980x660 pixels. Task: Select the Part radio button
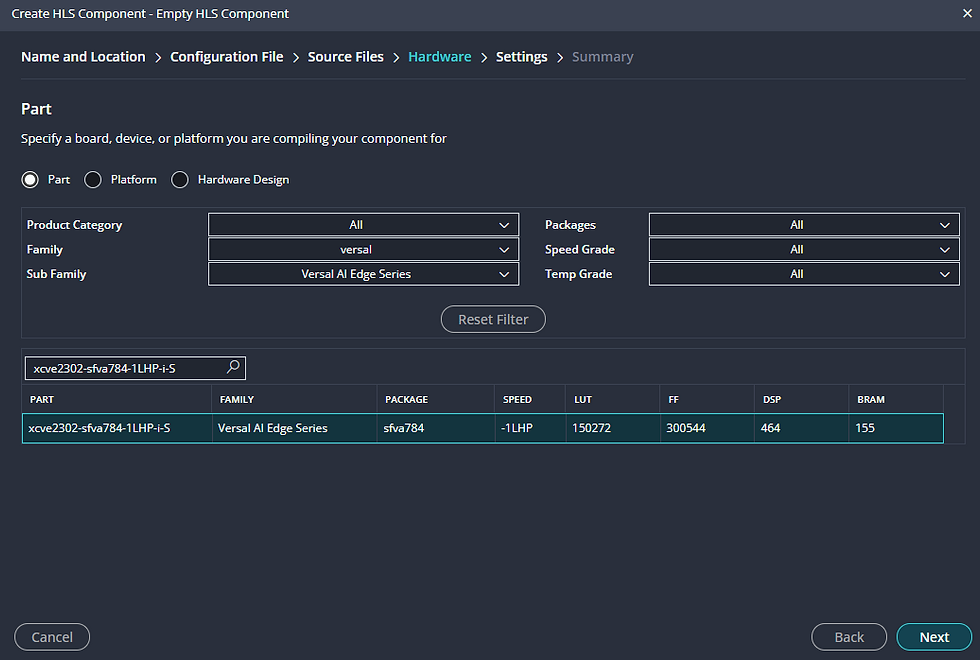(x=30, y=179)
